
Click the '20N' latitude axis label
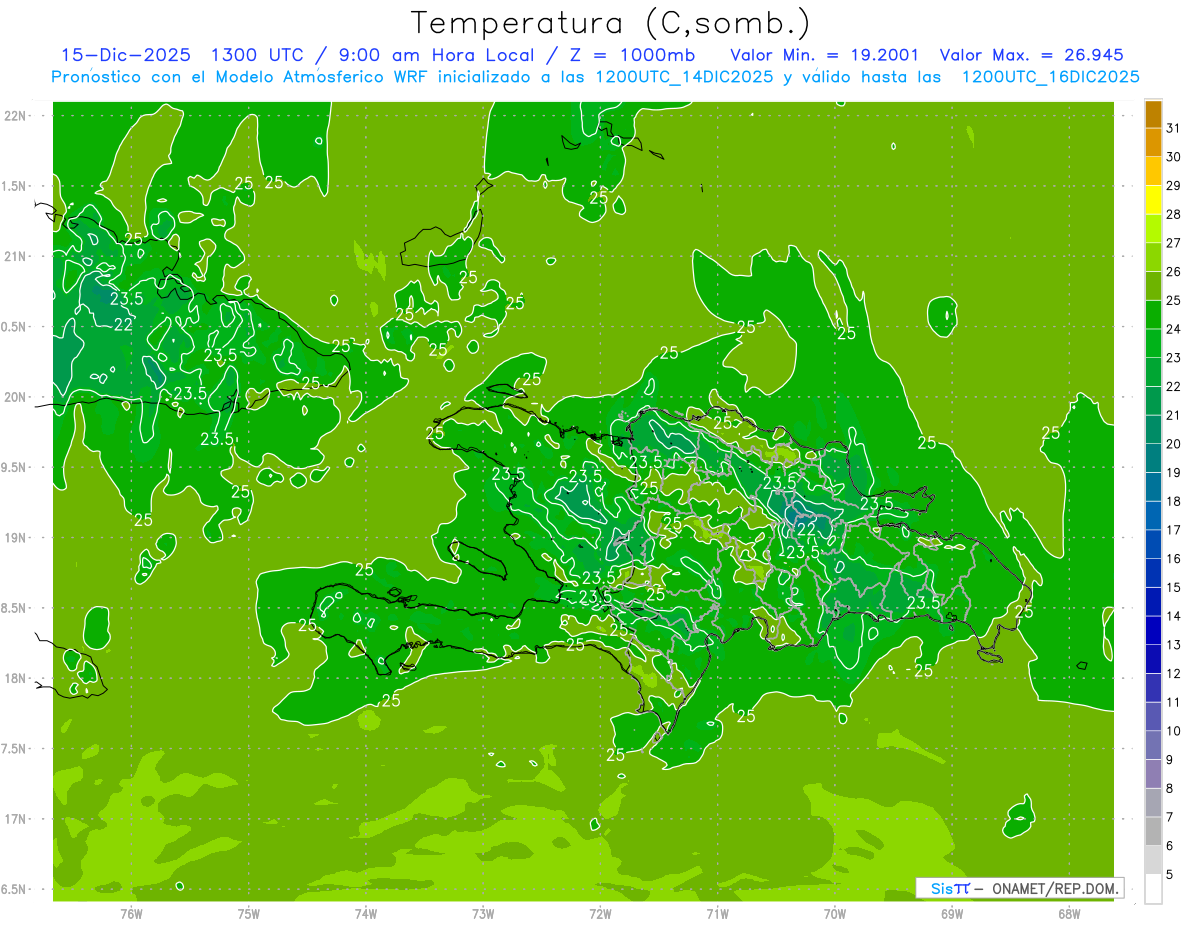(17, 397)
